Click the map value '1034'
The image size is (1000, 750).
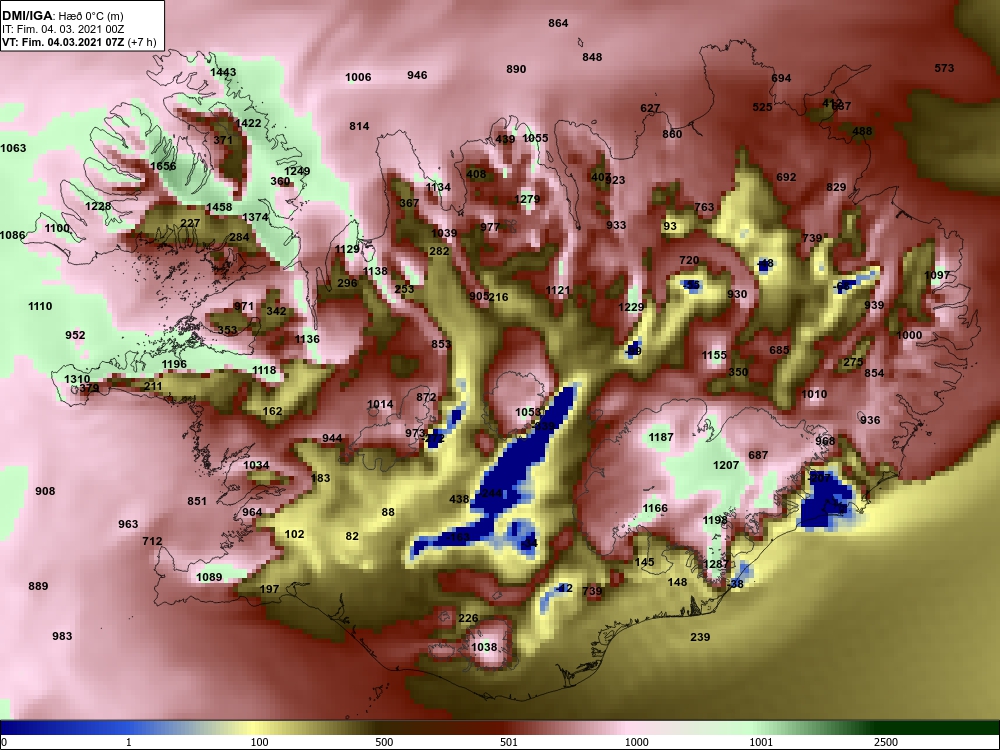pos(256,465)
